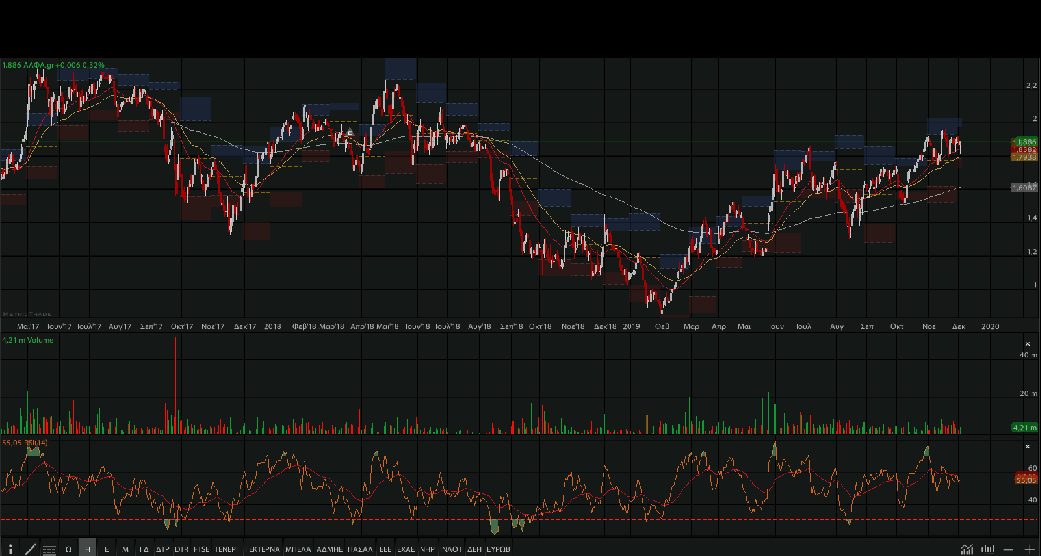The width and height of the screenshot is (1041, 556).
Task: Click the info icon in bottom toolbar
Action: pyautogui.click(x=9, y=549)
